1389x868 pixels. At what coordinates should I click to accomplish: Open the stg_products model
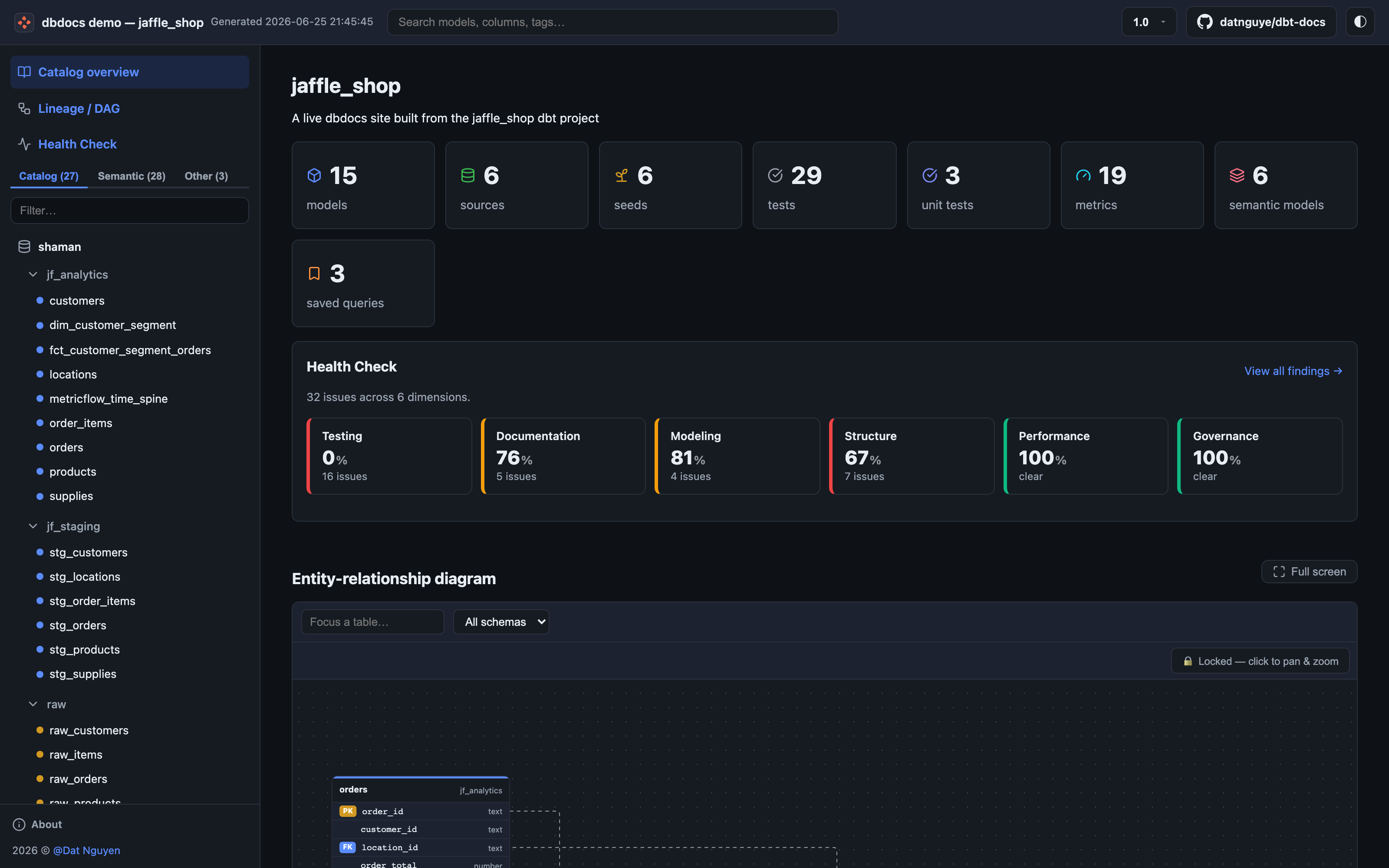click(84, 650)
